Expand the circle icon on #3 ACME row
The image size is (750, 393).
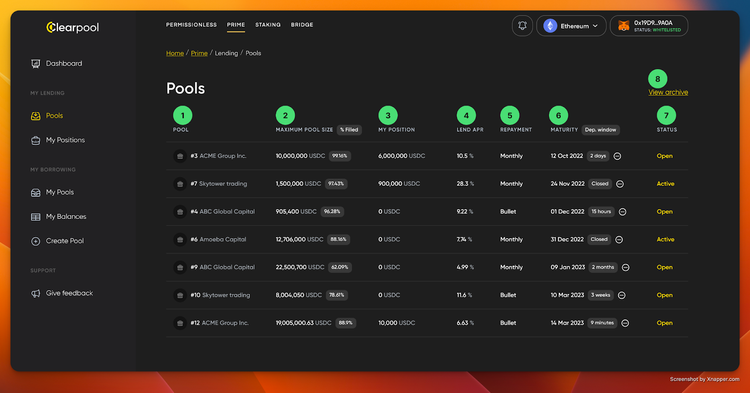click(x=618, y=156)
